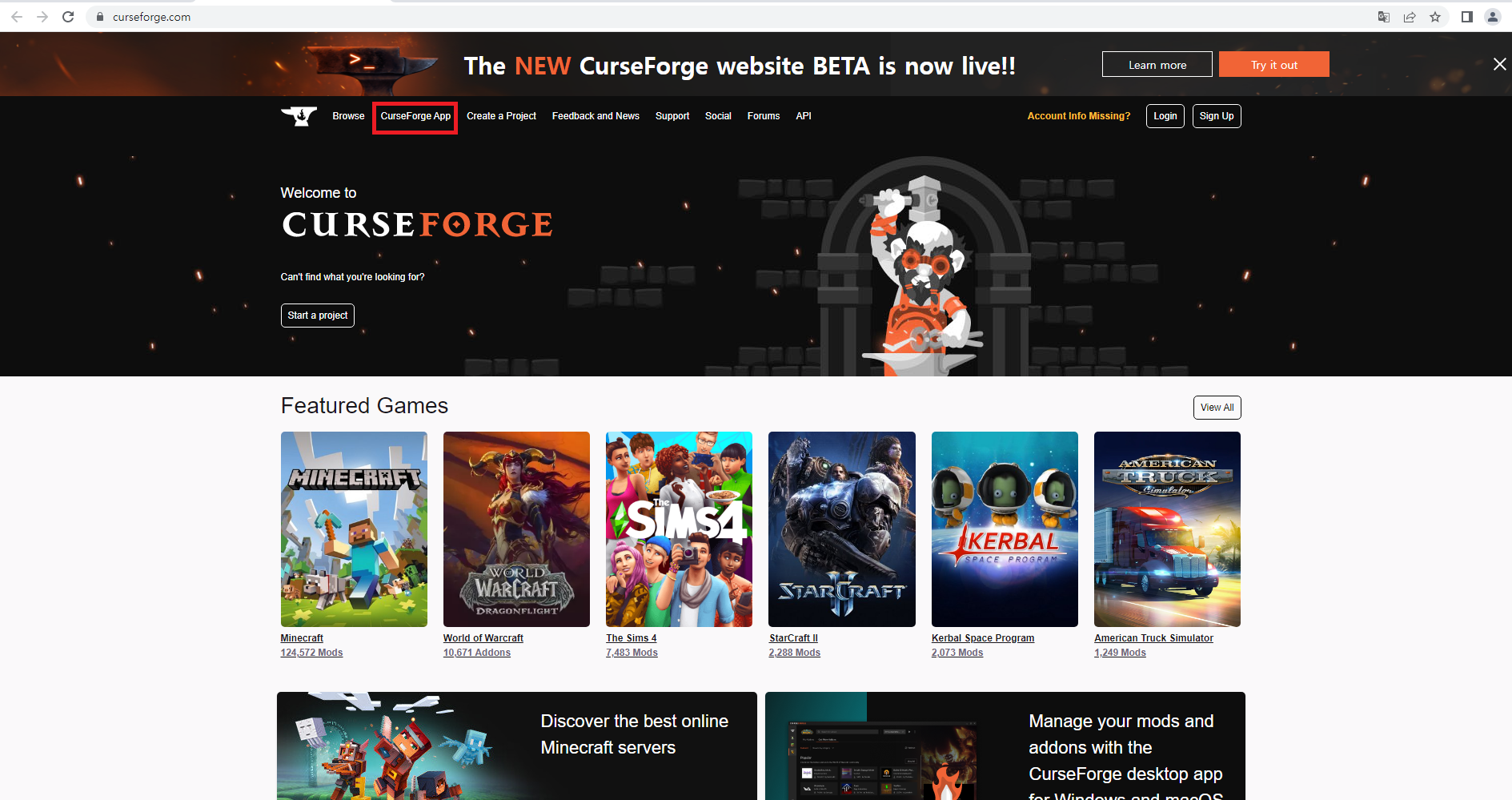Click View All featured games
Screen dimensions: 1512x800
pyautogui.click(x=1217, y=408)
